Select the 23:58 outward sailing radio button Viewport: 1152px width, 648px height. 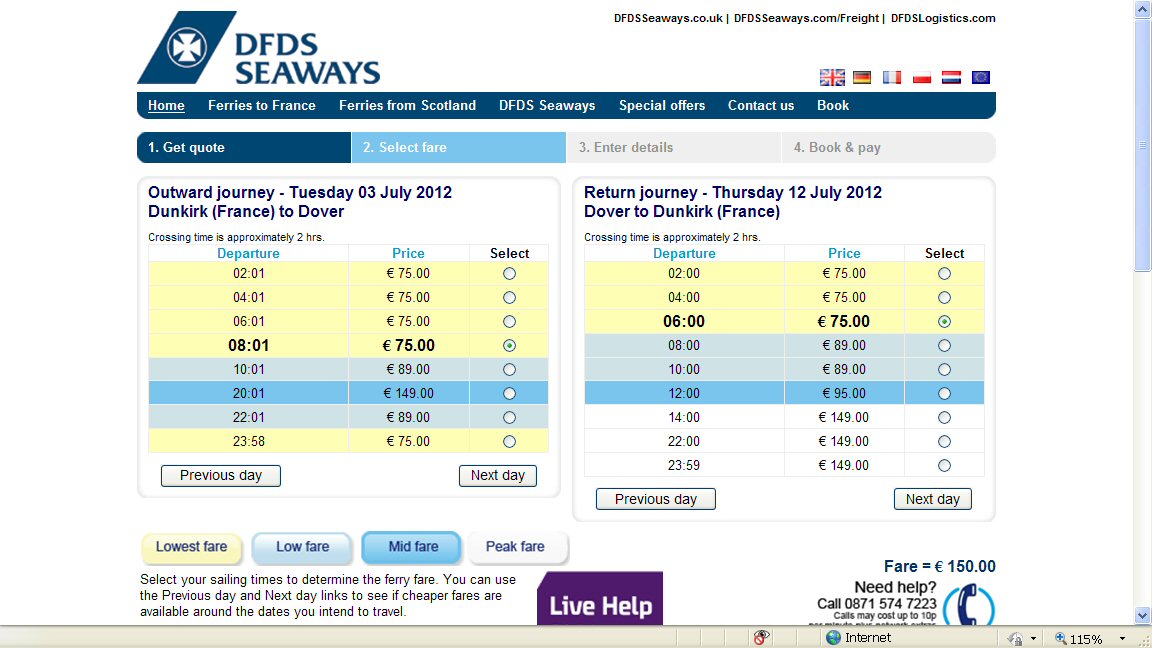[x=509, y=442]
